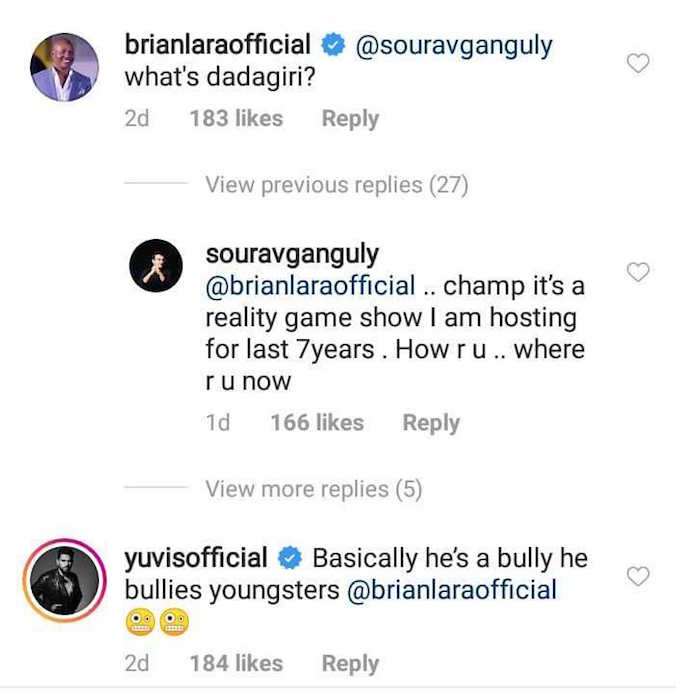Reply to yuvisofficial's bully comment

point(350,664)
